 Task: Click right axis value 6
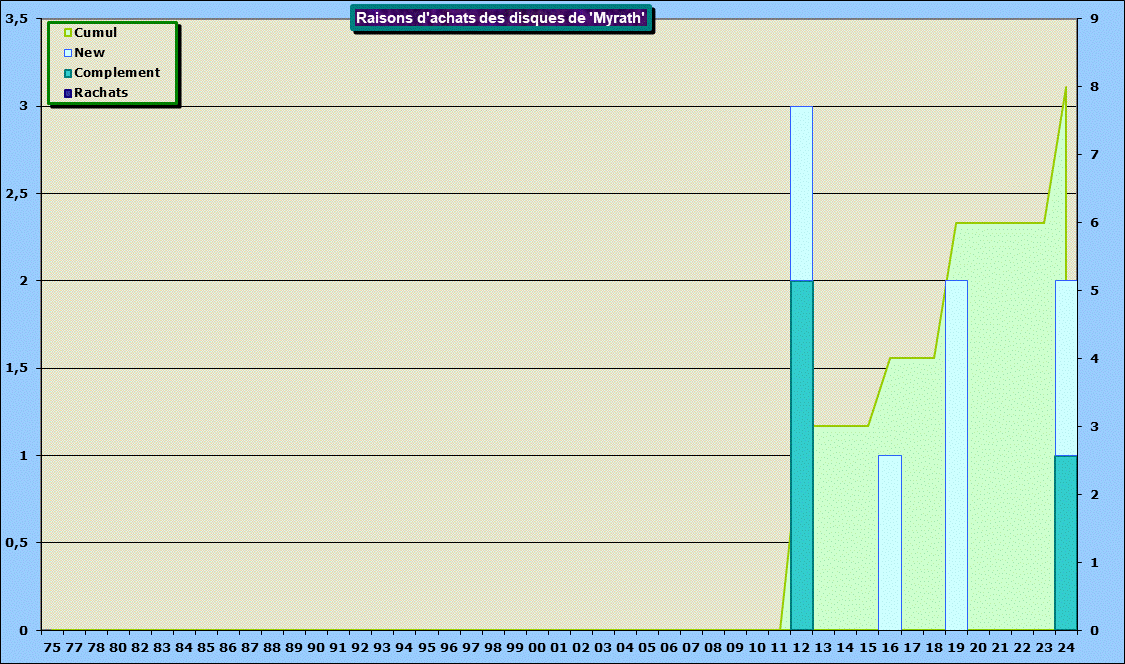1094,223
